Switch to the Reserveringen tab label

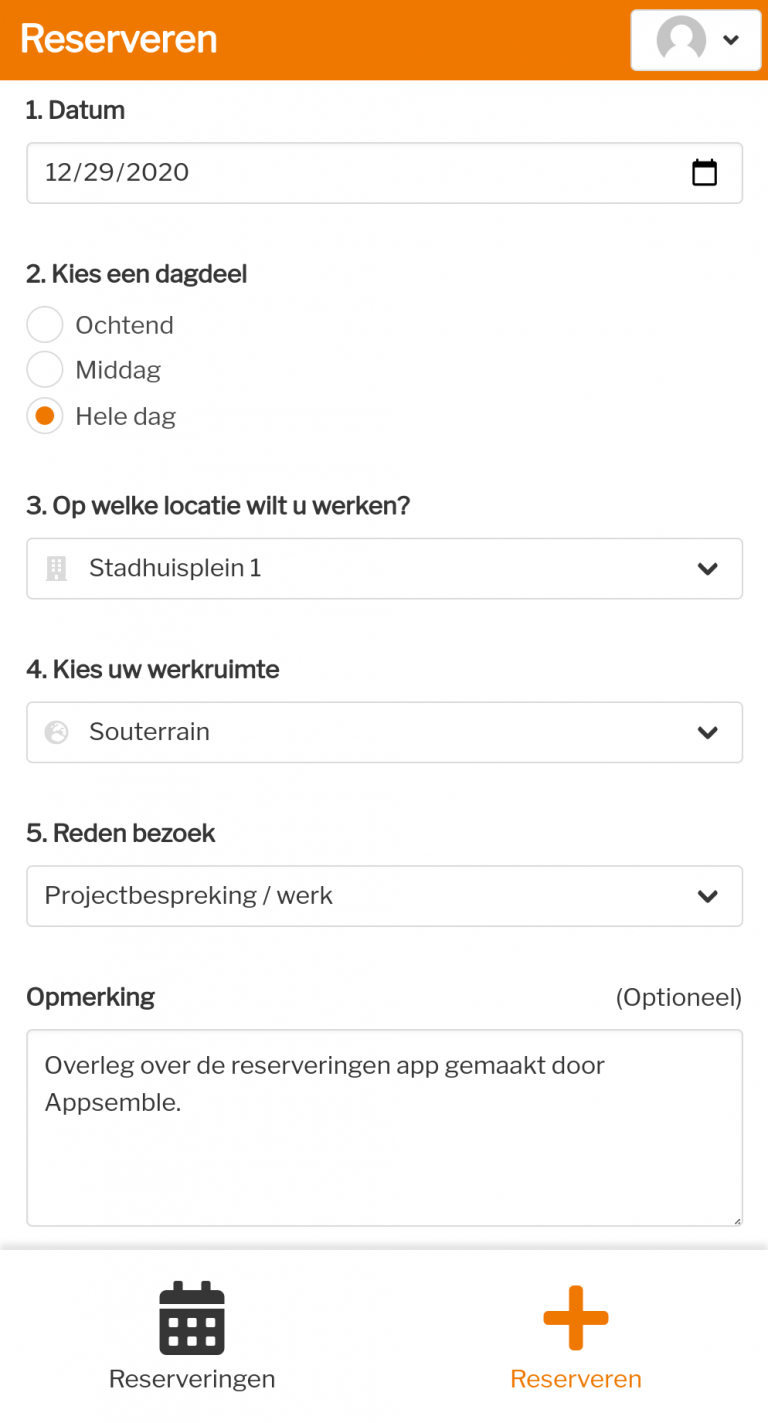(192, 1379)
